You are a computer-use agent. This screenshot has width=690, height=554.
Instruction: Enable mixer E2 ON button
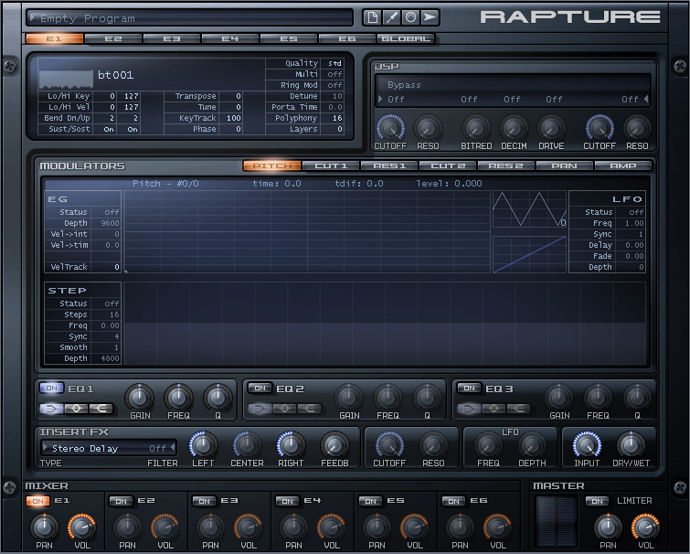point(121,501)
